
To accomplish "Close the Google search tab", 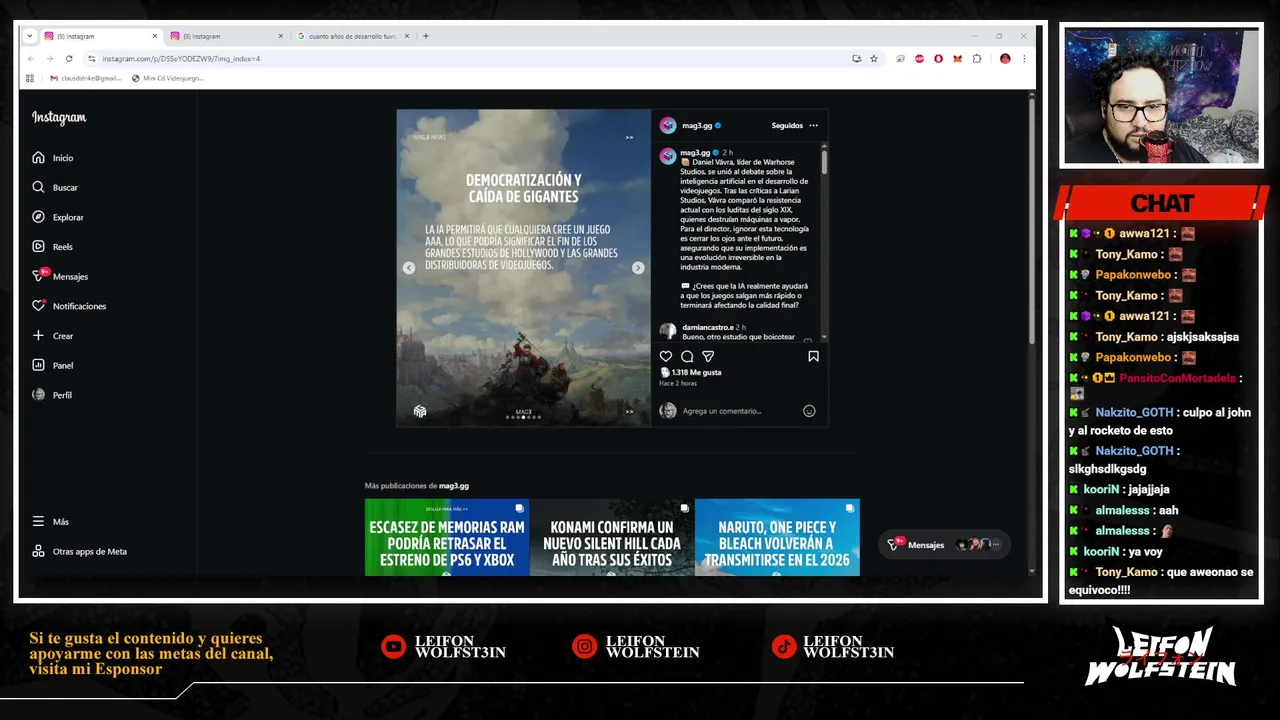I will pos(407,36).
